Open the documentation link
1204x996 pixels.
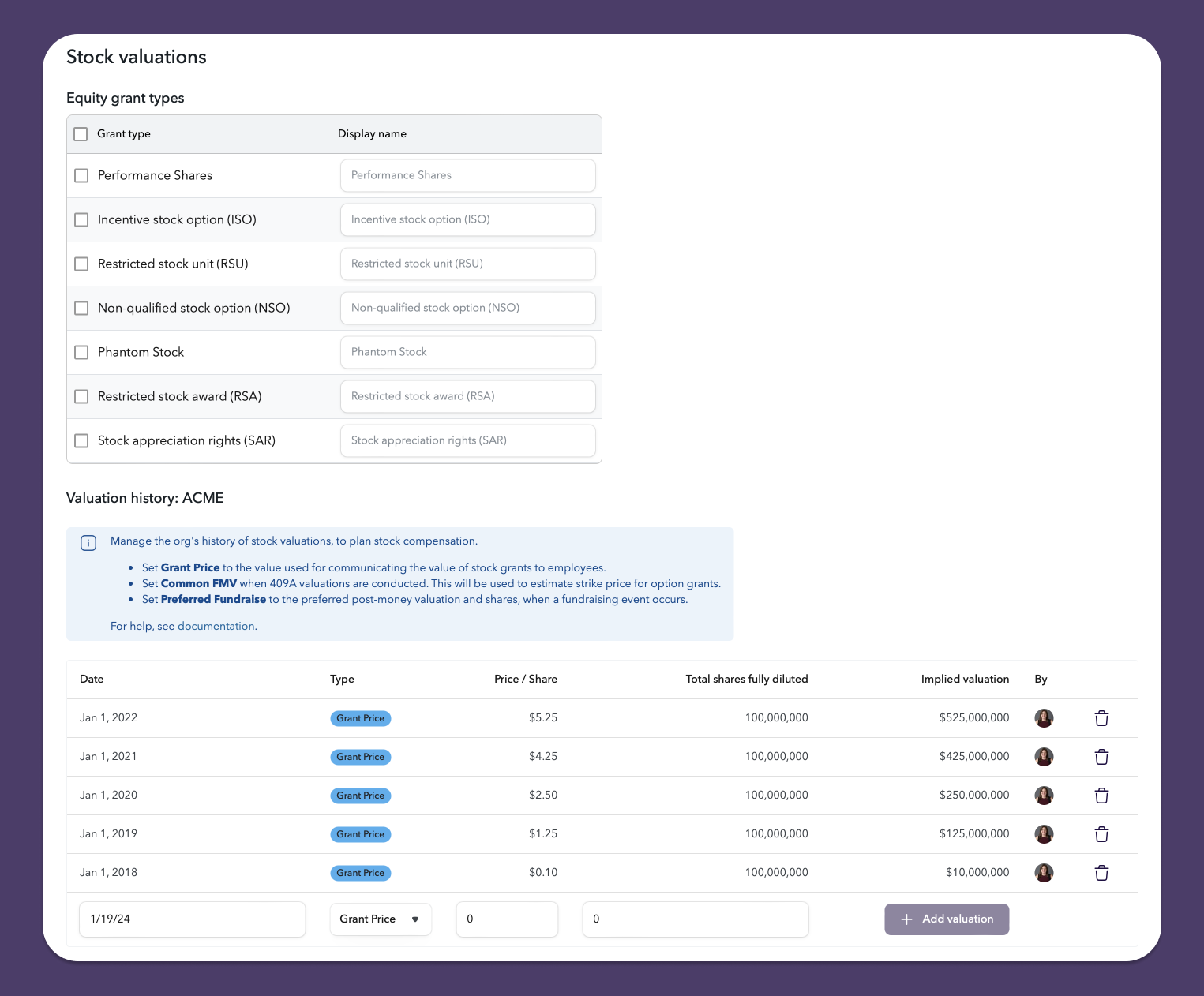(219, 625)
